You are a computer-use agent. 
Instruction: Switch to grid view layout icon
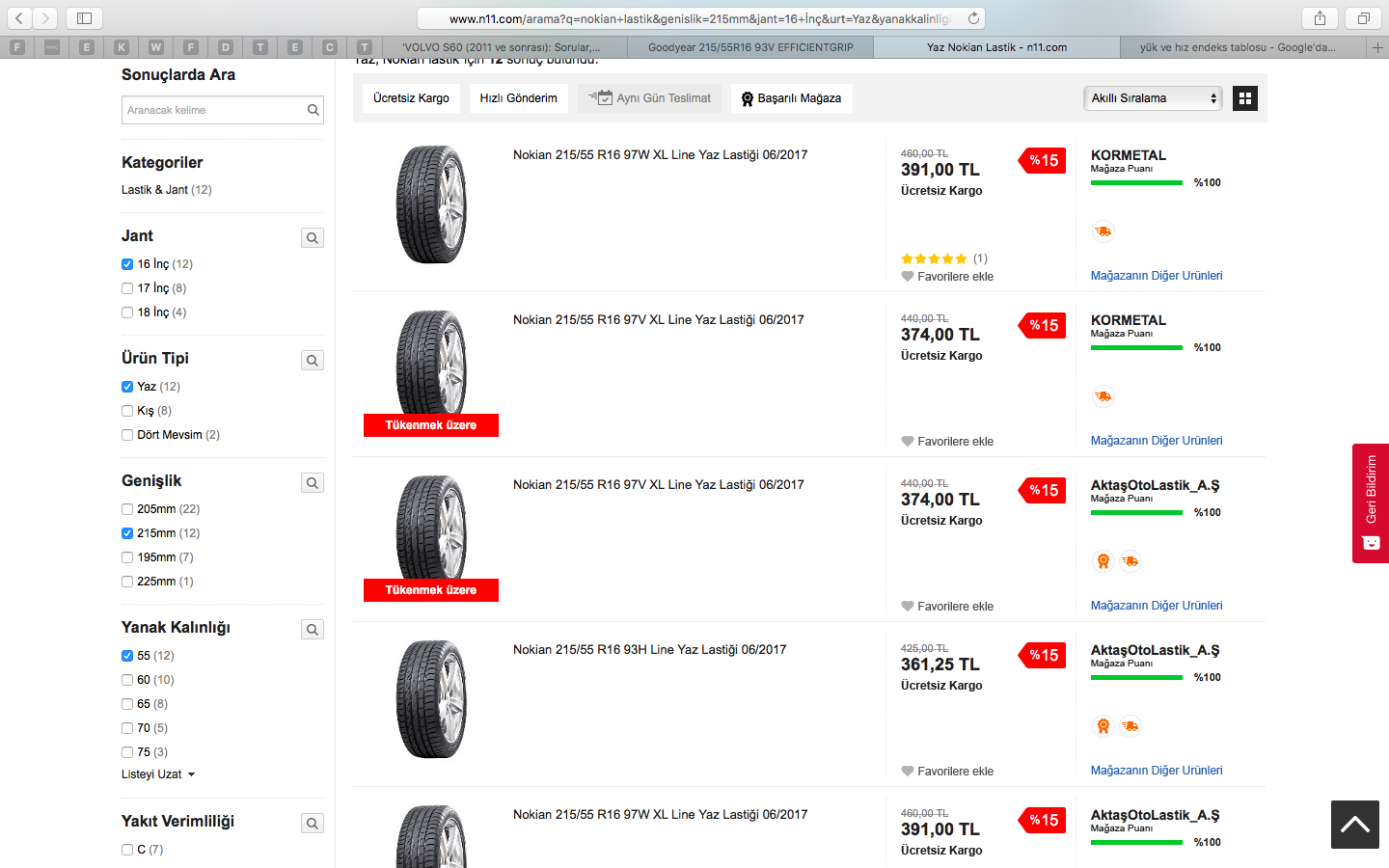(1245, 98)
